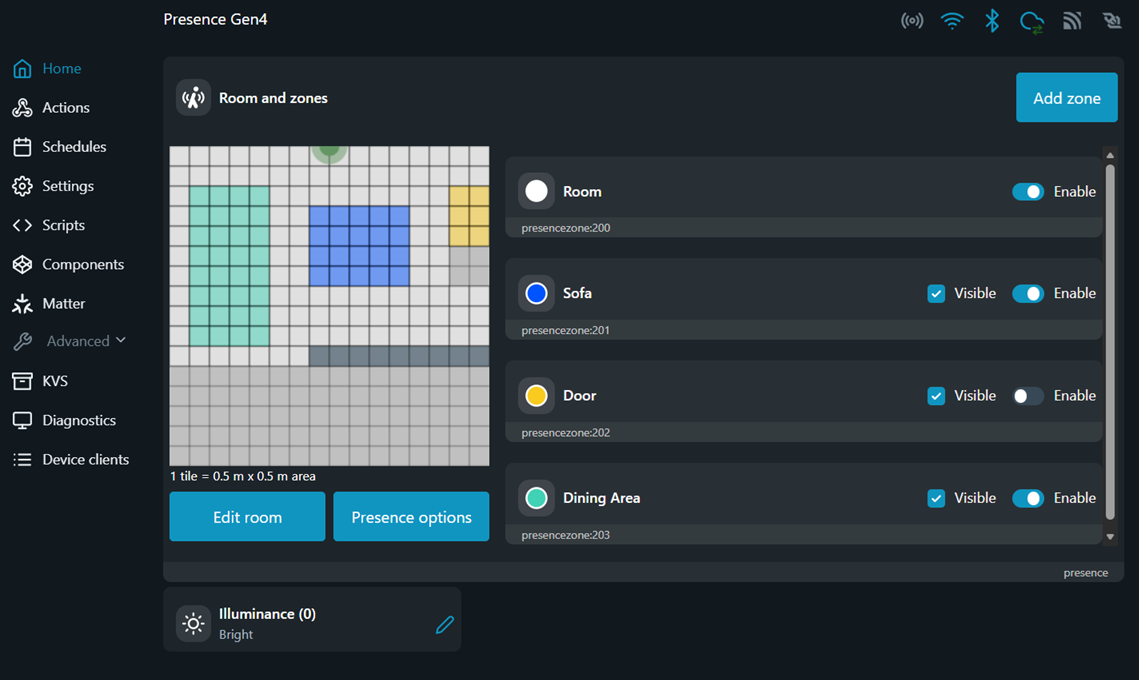The height and width of the screenshot is (680, 1139).
Task: Disable the Room zone toggle
Action: pyautogui.click(x=1028, y=192)
